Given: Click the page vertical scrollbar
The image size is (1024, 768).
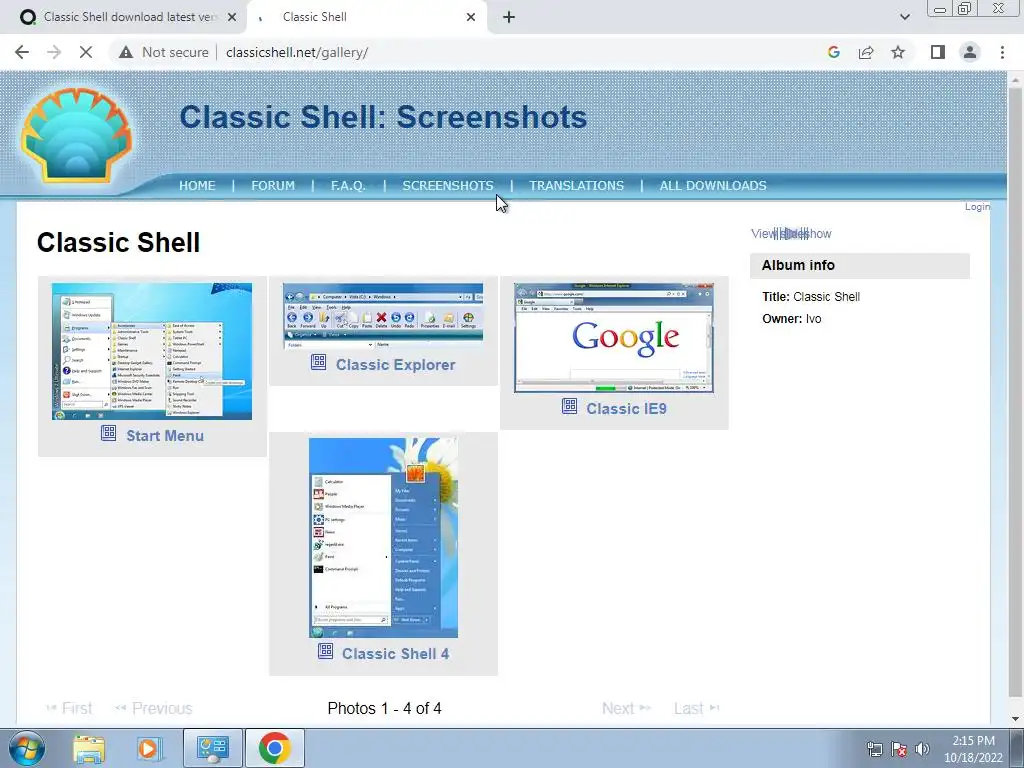Looking at the screenshot, I should [1015, 392].
